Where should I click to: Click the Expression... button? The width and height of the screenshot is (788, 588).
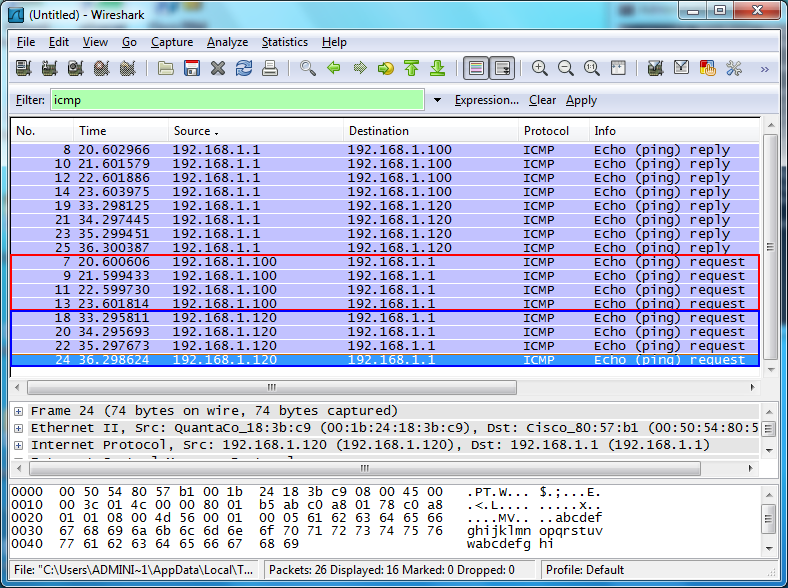[x=486, y=100]
